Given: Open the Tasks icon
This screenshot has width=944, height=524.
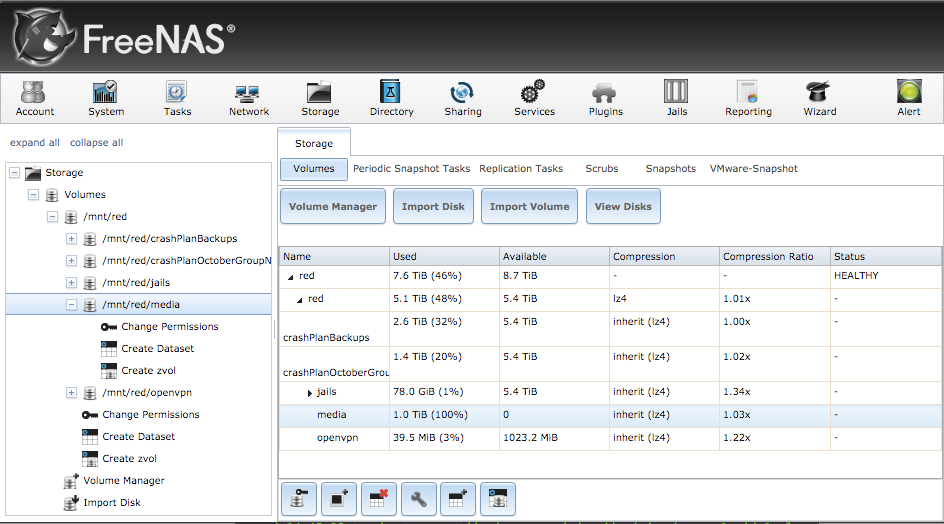Looking at the screenshot, I should 177,98.
